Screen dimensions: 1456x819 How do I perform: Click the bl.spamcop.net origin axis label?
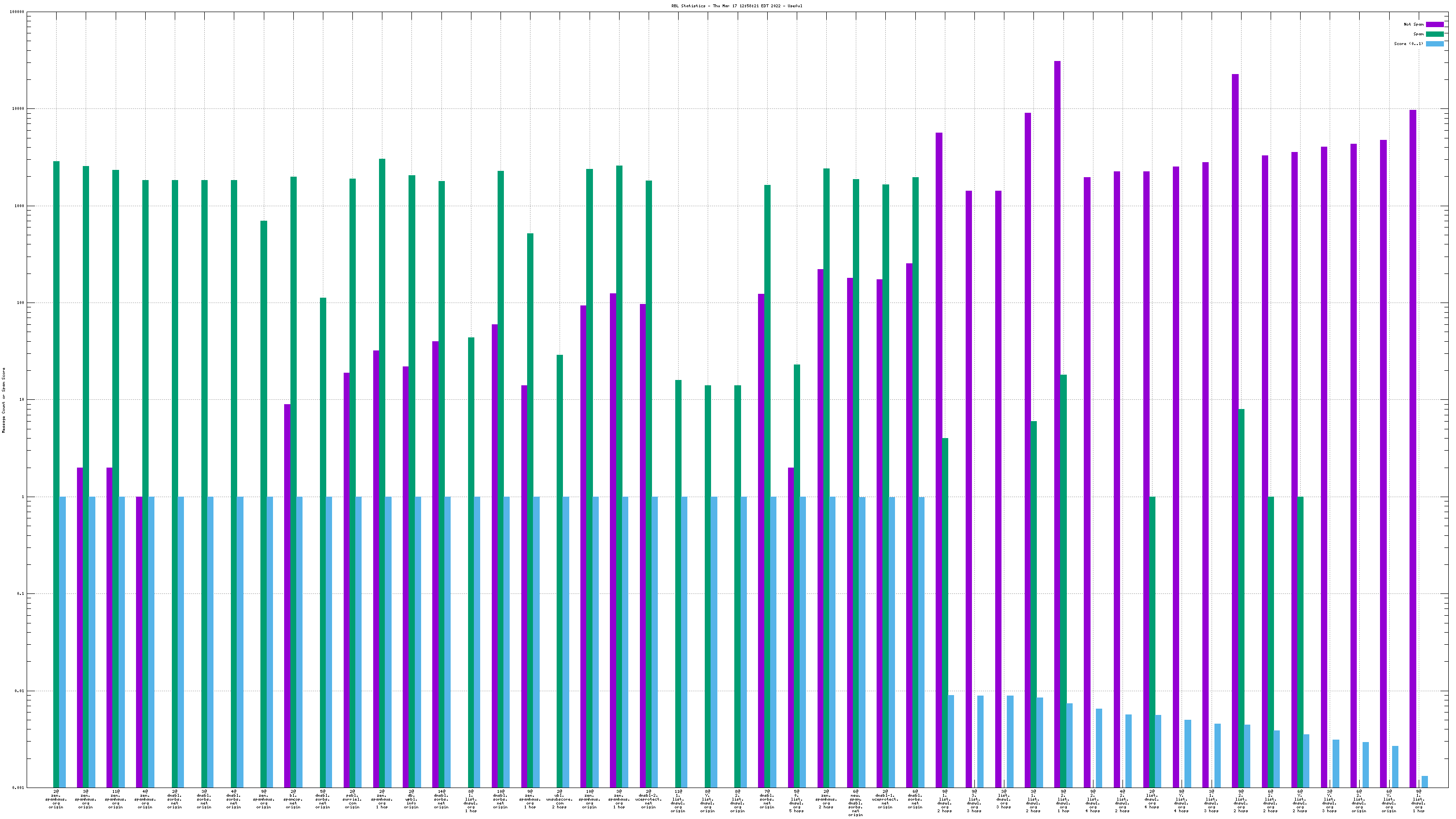[x=293, y=799]
